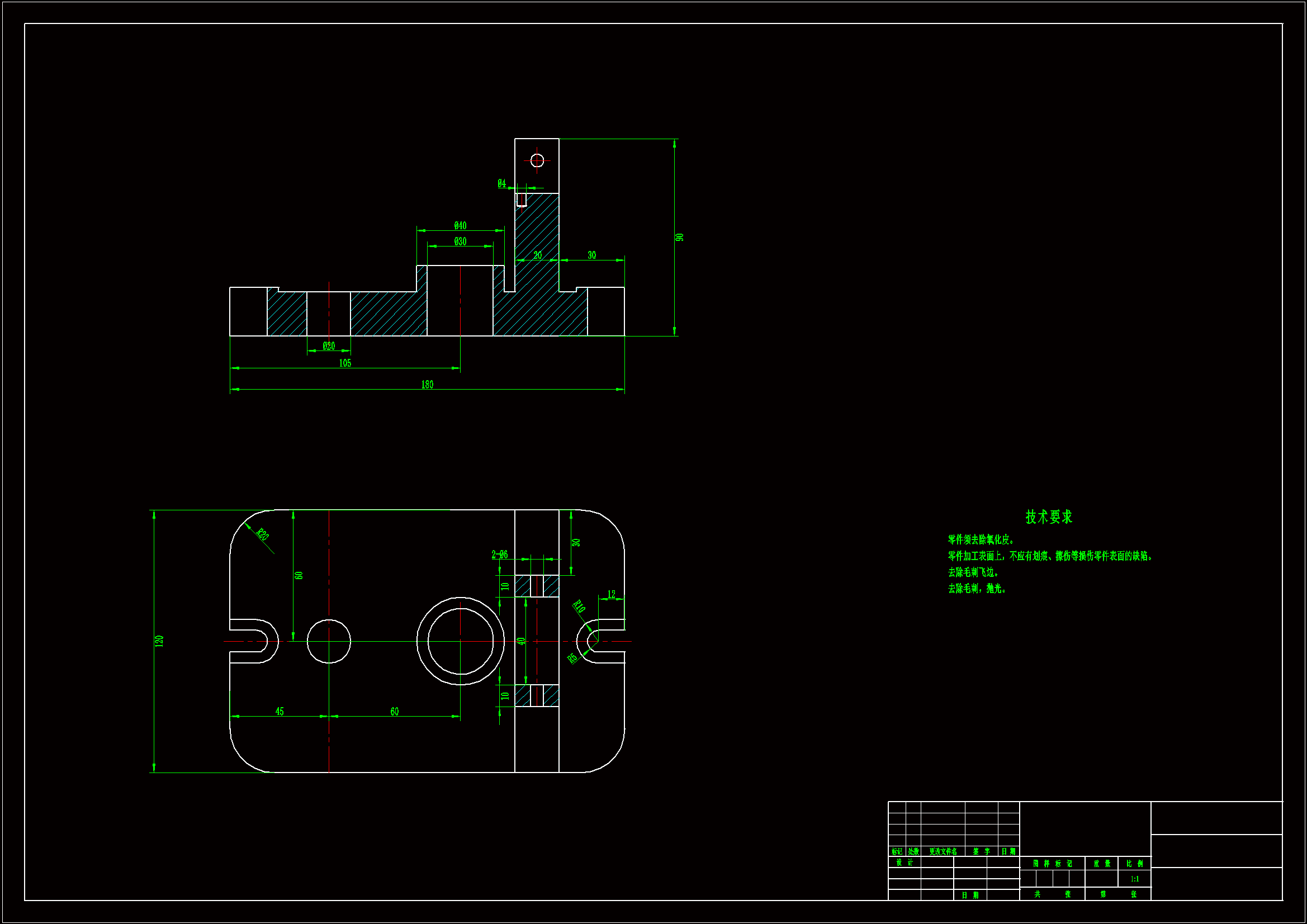Screen dimensions: 1307x924
Task: Select the R10 radius dimension label
Action: [579, 606]
